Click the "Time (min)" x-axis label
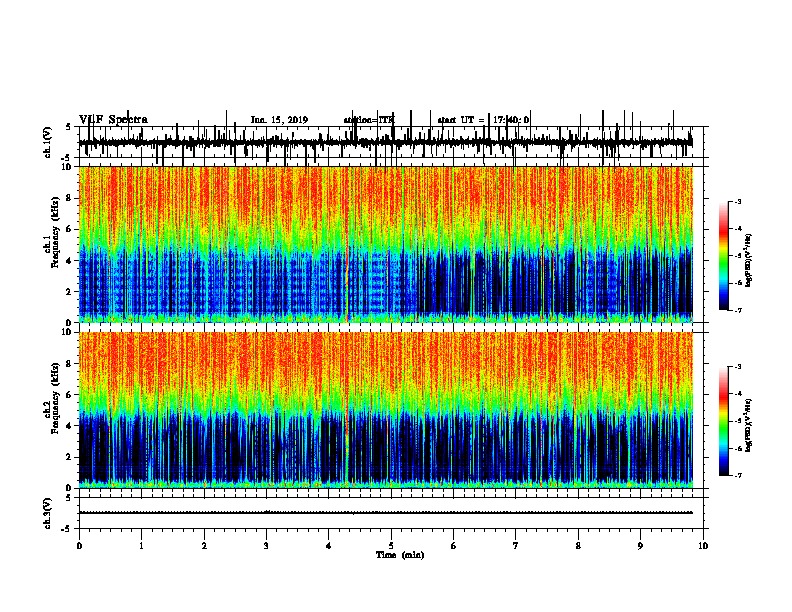792x612 pixels. (x=400, y=555)
